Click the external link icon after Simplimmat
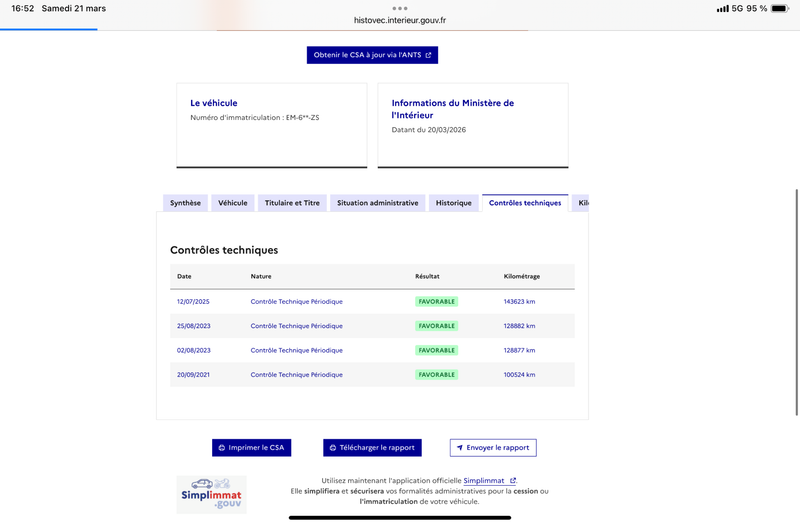Screen dimensions: 800x525 coord(513,481)
